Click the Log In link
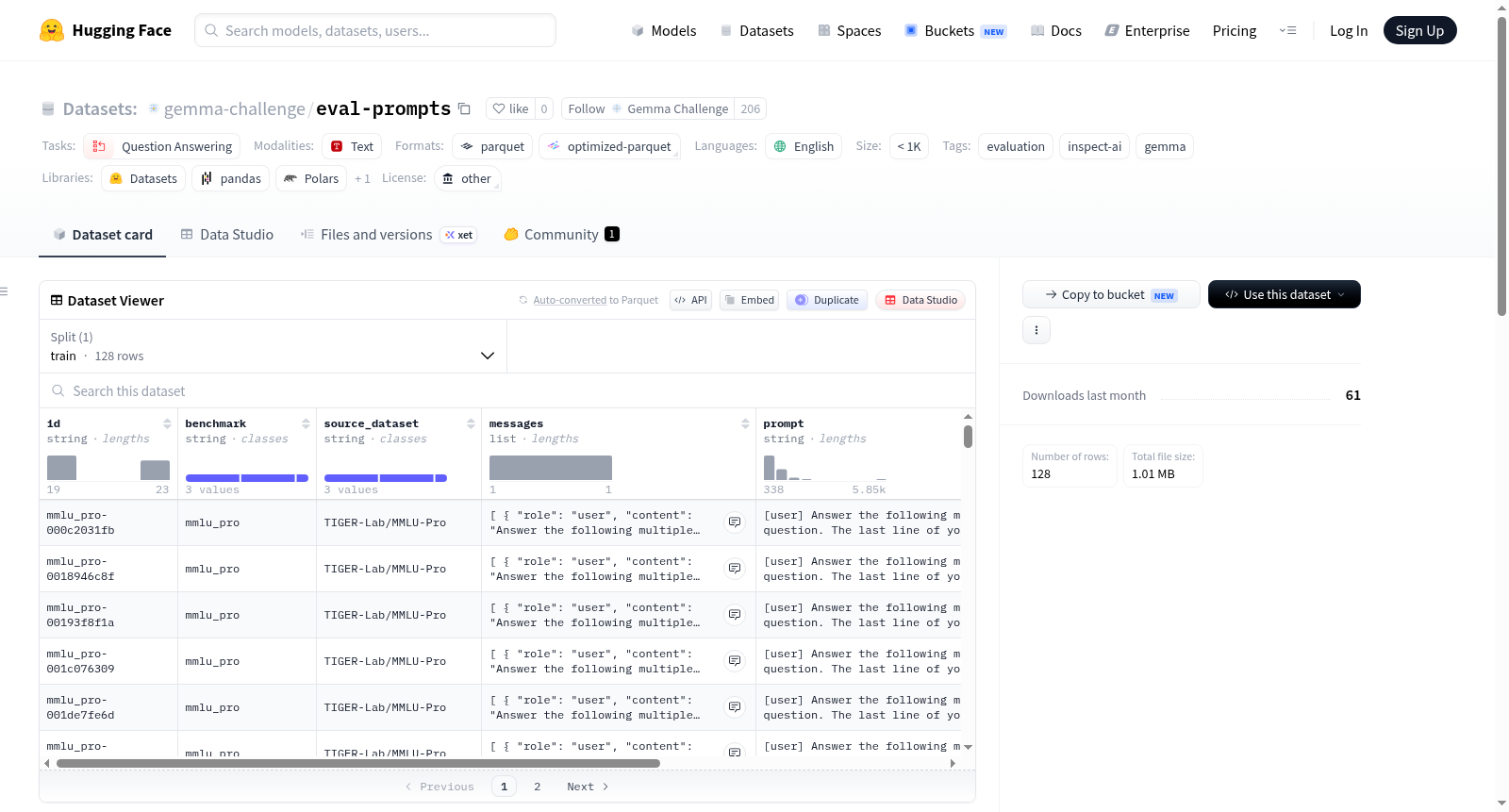 [1349, 30]
